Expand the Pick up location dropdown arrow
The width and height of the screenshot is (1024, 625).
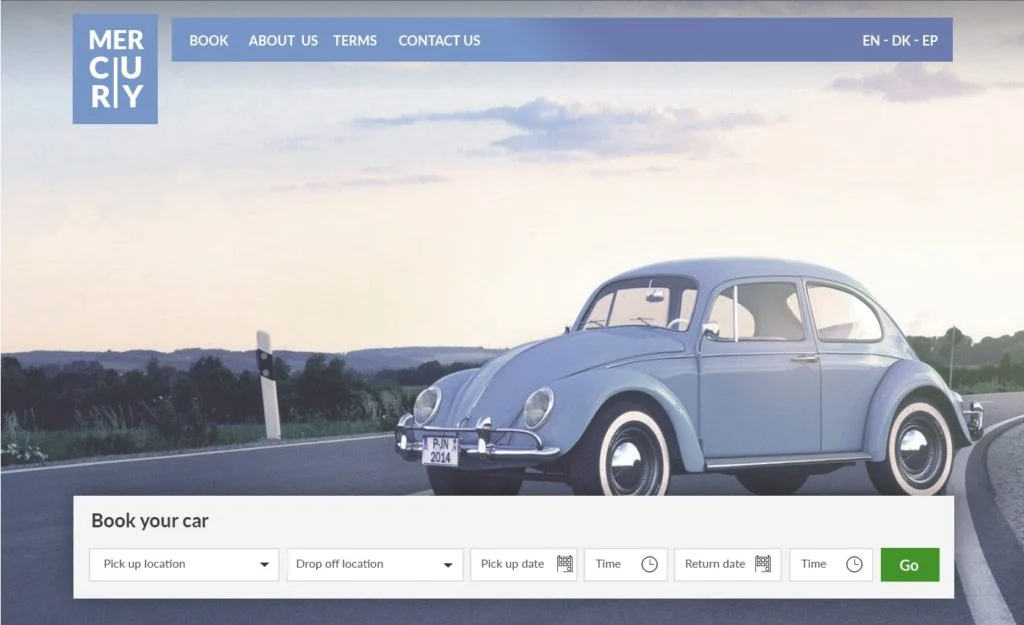pos(264,565)
